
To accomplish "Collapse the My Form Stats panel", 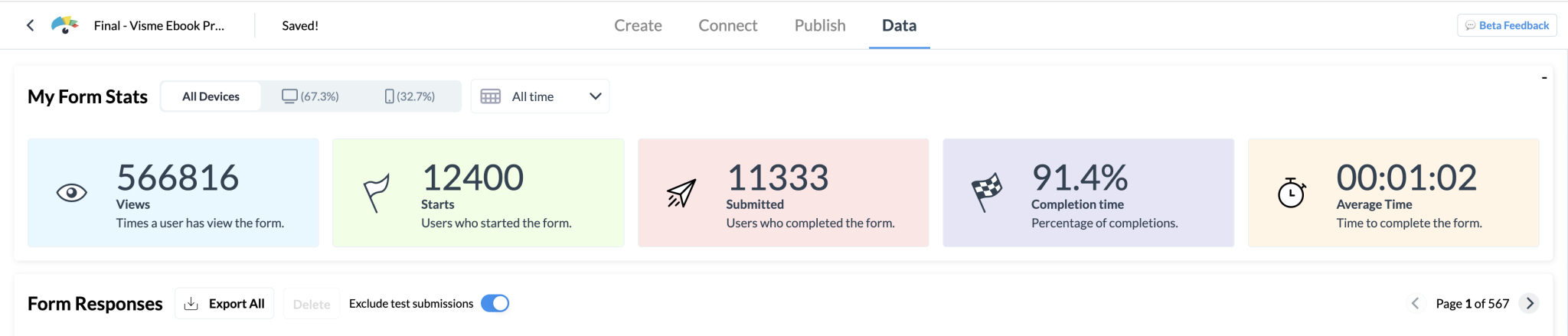I will coord(1543,78).
